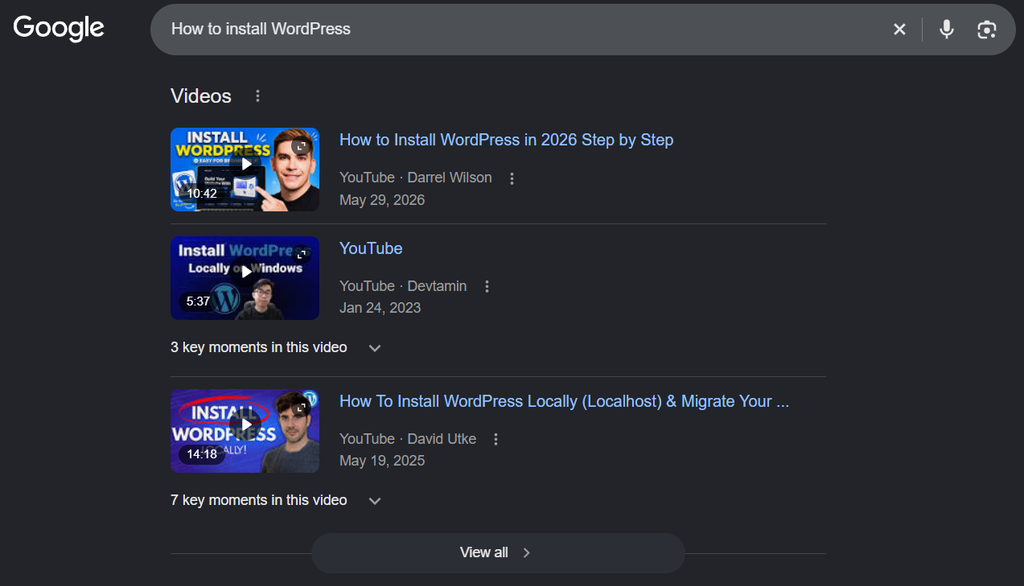Click YouTube · Devtamin source text
Viewport: 1024px width, 586px height.
coord(403,286)
